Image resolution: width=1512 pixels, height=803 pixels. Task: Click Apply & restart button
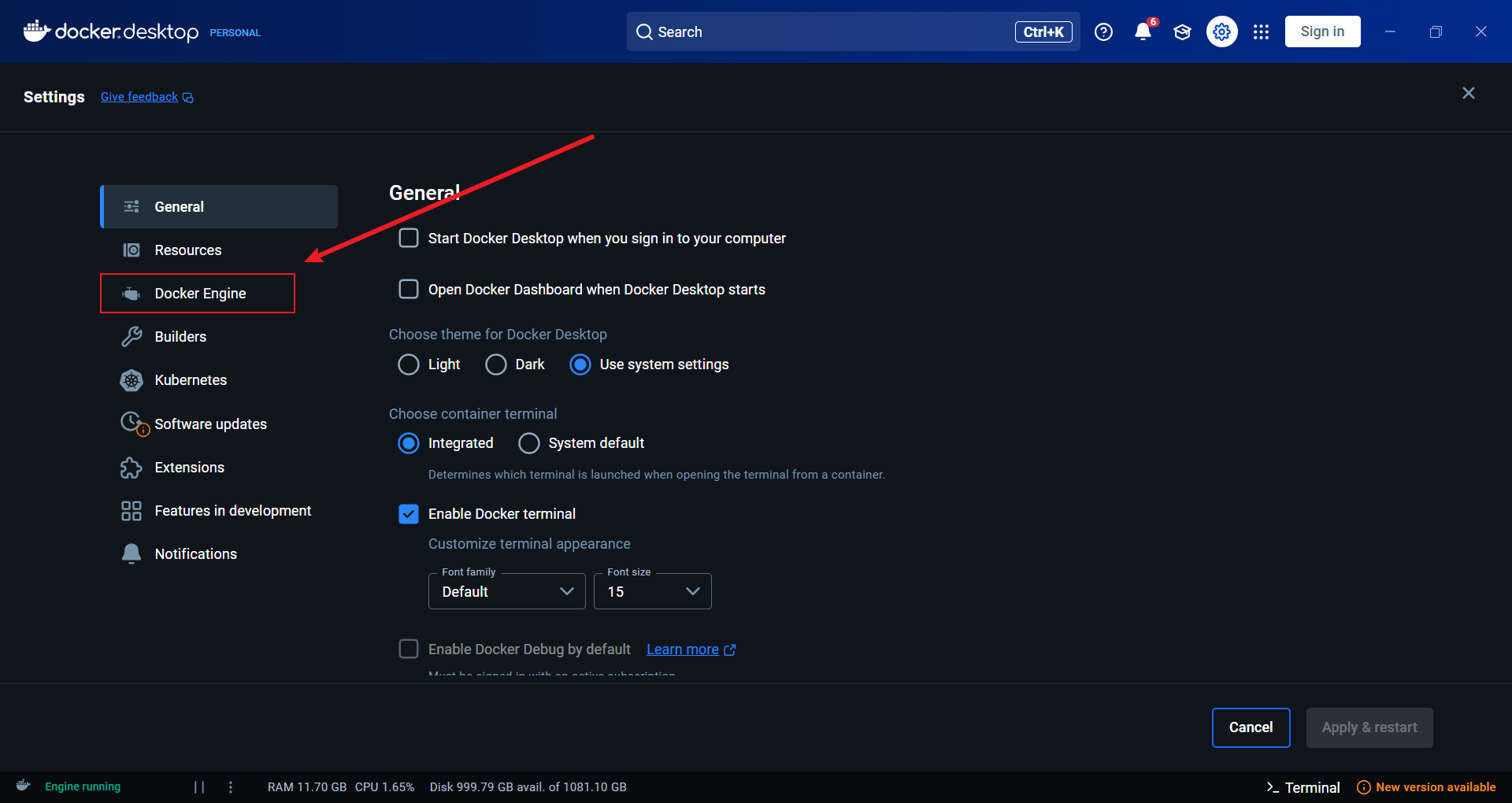point(1369,727)
